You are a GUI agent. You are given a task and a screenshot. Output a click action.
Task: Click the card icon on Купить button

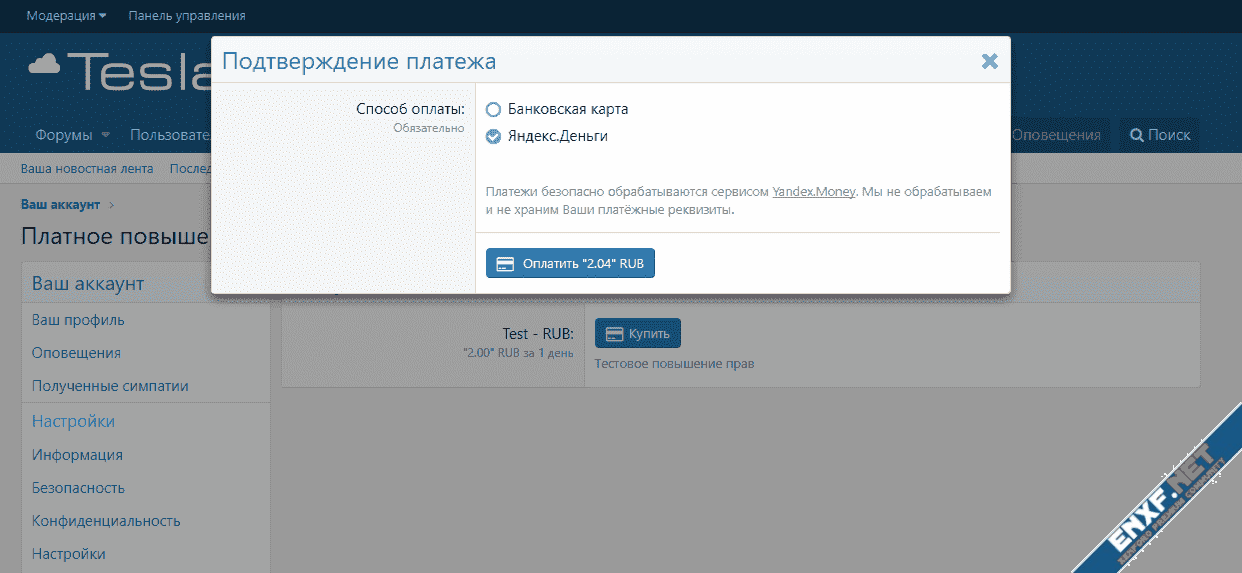[615, 333]
